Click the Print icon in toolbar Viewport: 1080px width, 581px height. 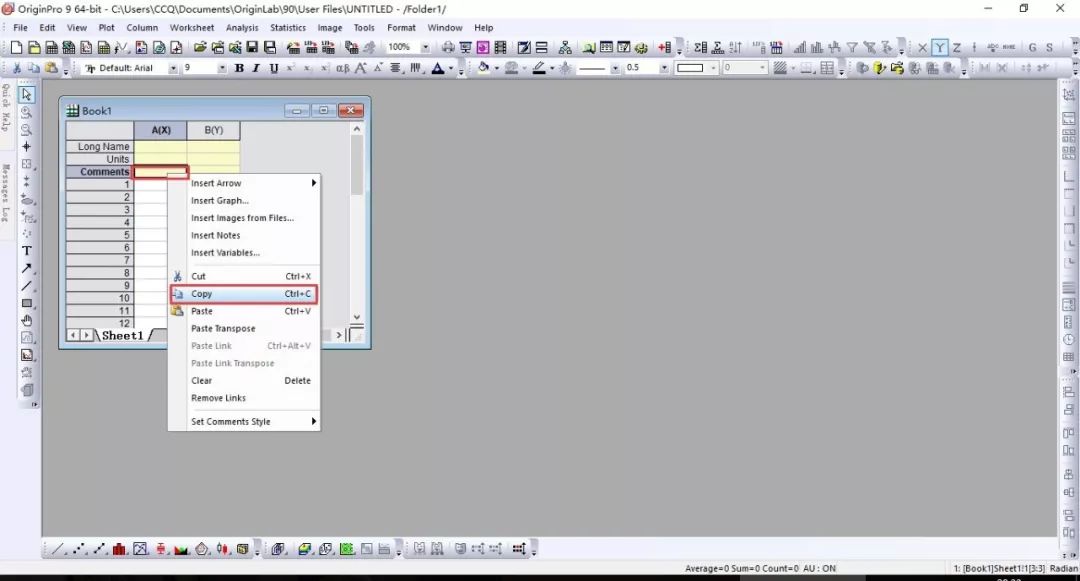[448, 47]
